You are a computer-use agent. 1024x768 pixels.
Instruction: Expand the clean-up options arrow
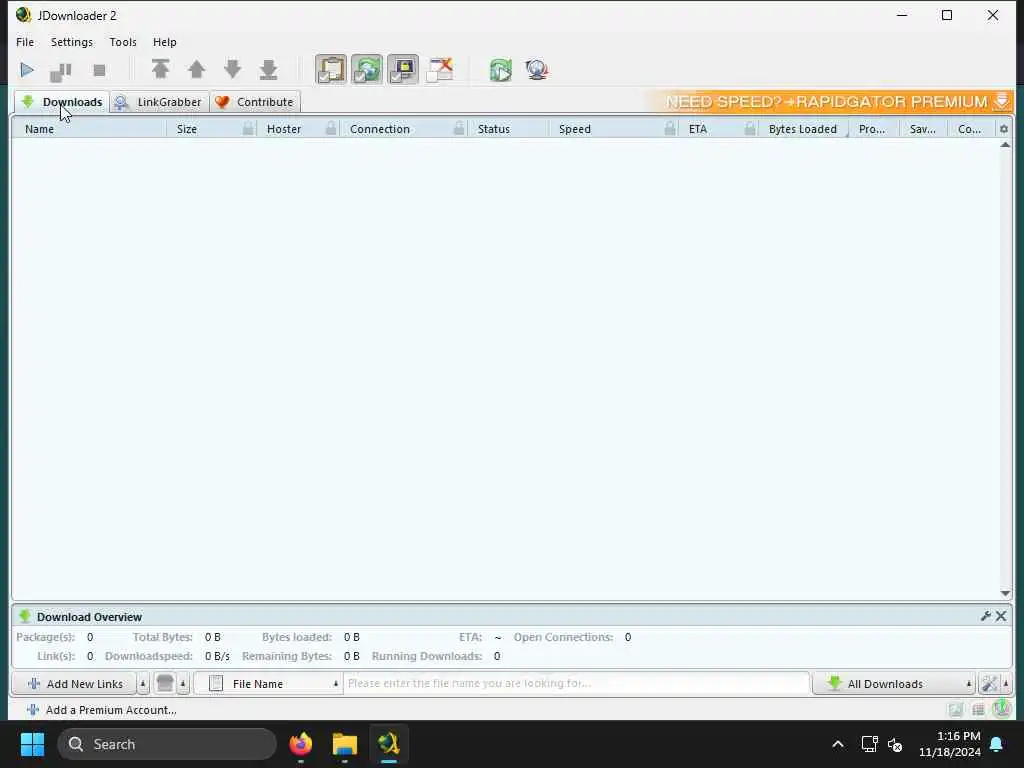(x=183, y=684)
